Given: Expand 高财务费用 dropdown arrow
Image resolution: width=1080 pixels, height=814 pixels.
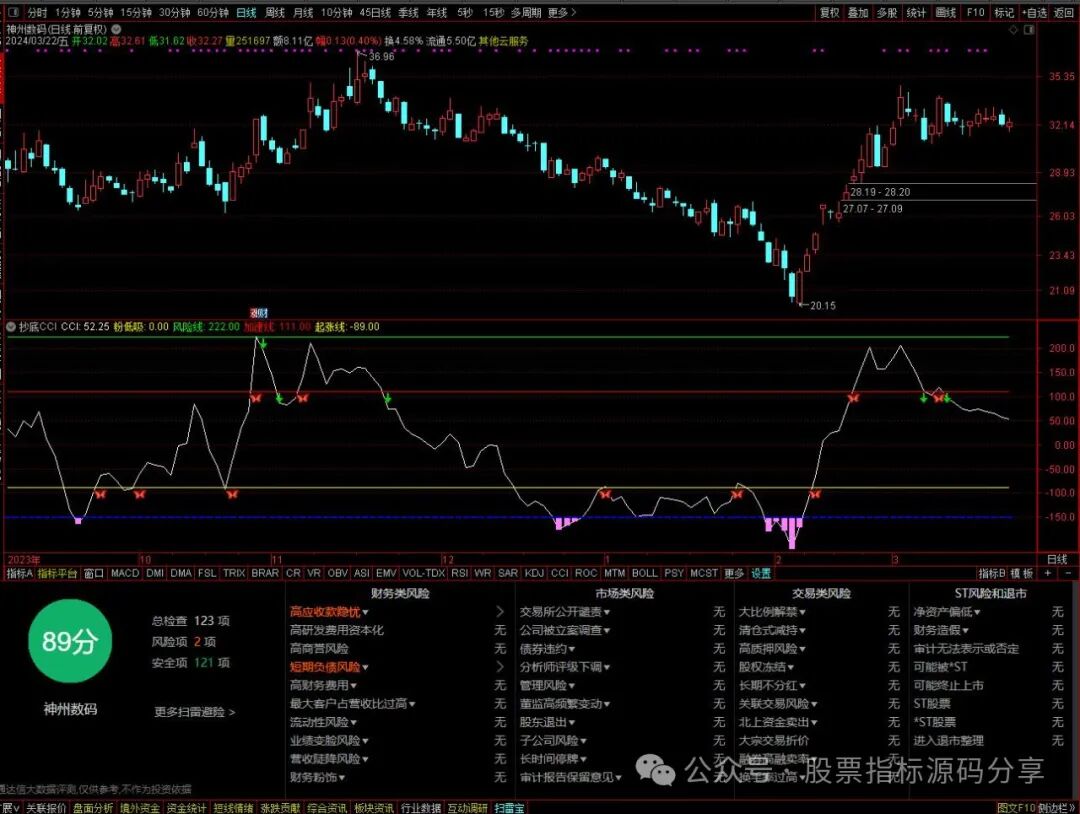Looking at the screenshot, I should tap(353, 686).
